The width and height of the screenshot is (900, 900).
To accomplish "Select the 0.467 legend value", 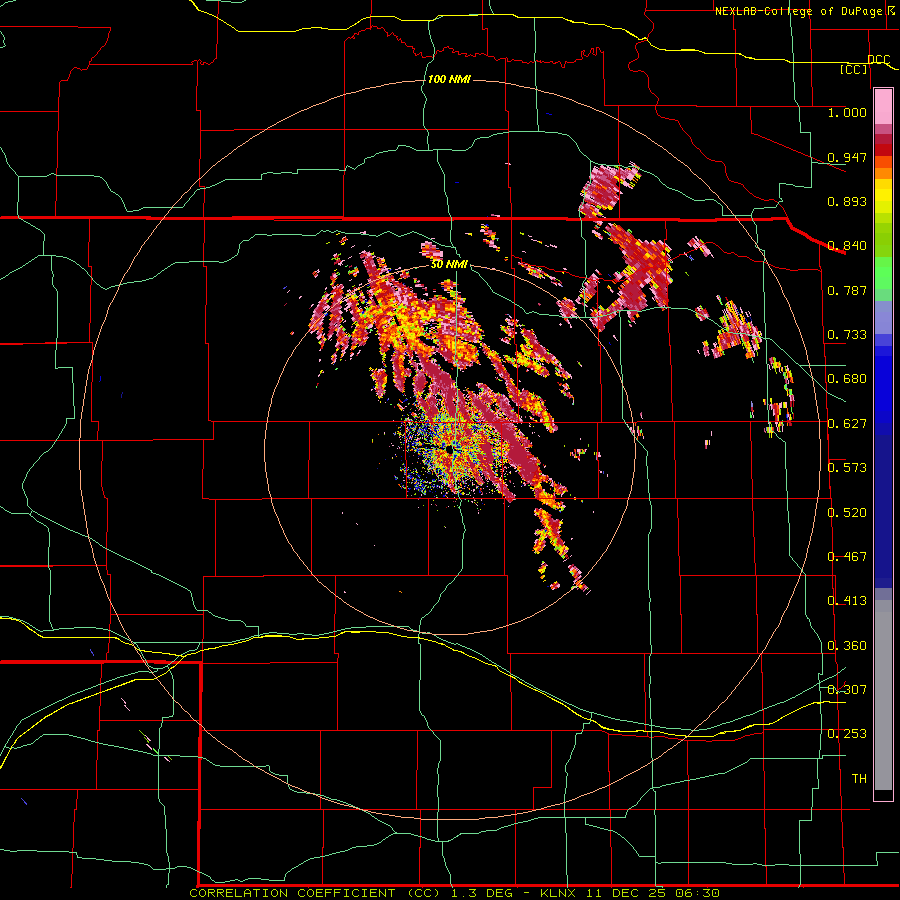I will [x=847, y=557].
